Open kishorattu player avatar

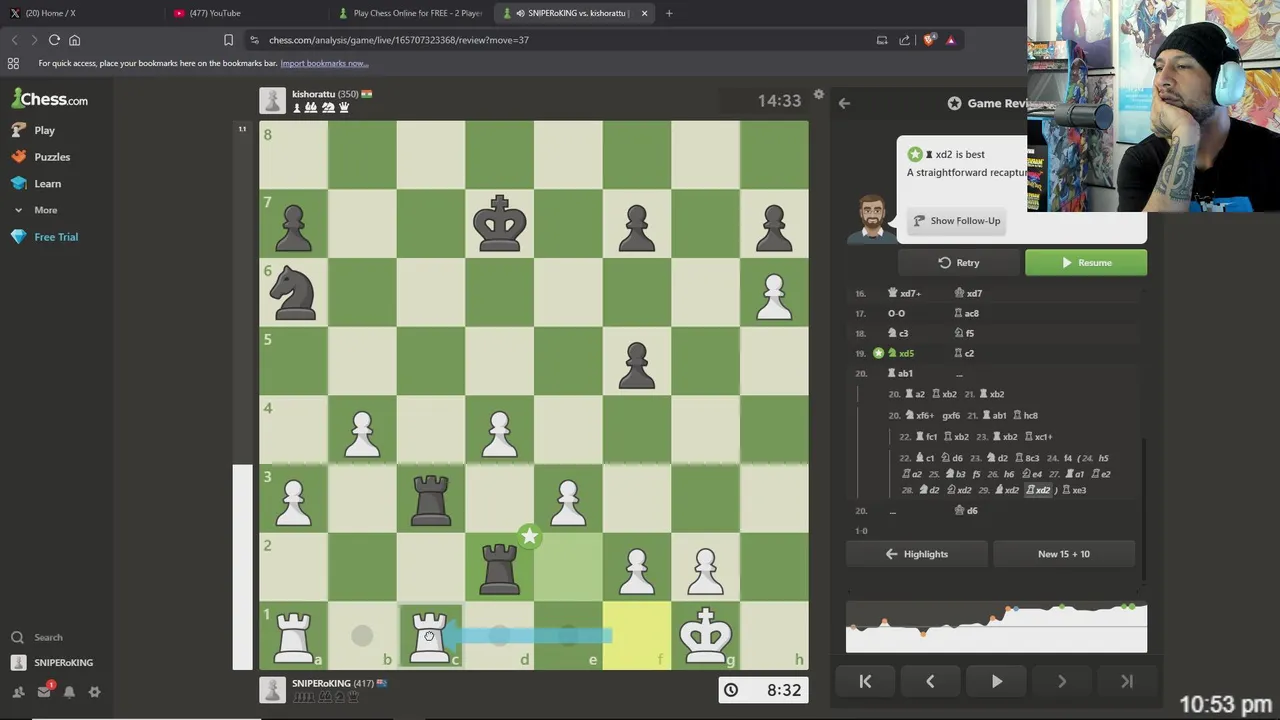click(x=272, y=100)
